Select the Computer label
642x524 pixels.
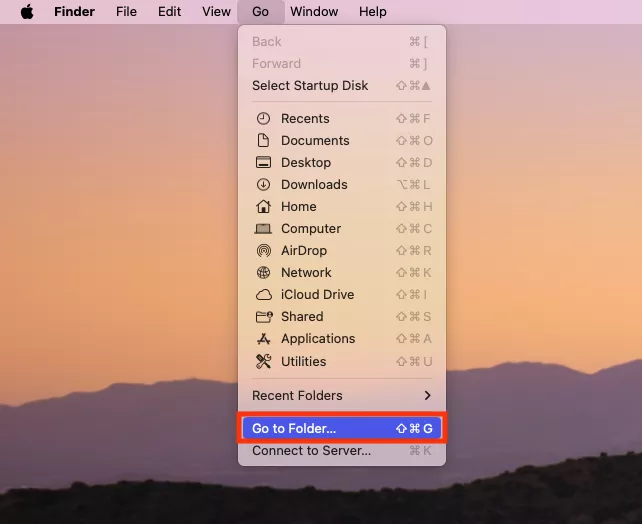point(311,228)
